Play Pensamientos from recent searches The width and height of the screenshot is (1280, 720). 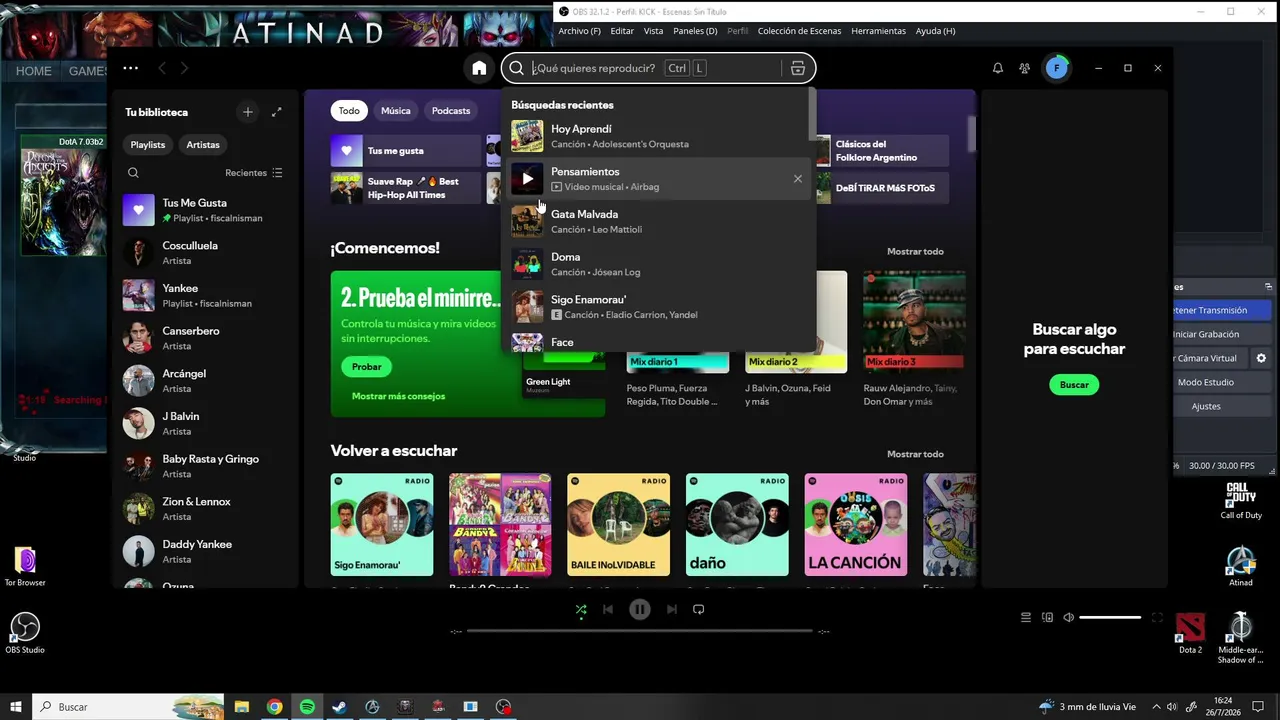tap(527, 179)
